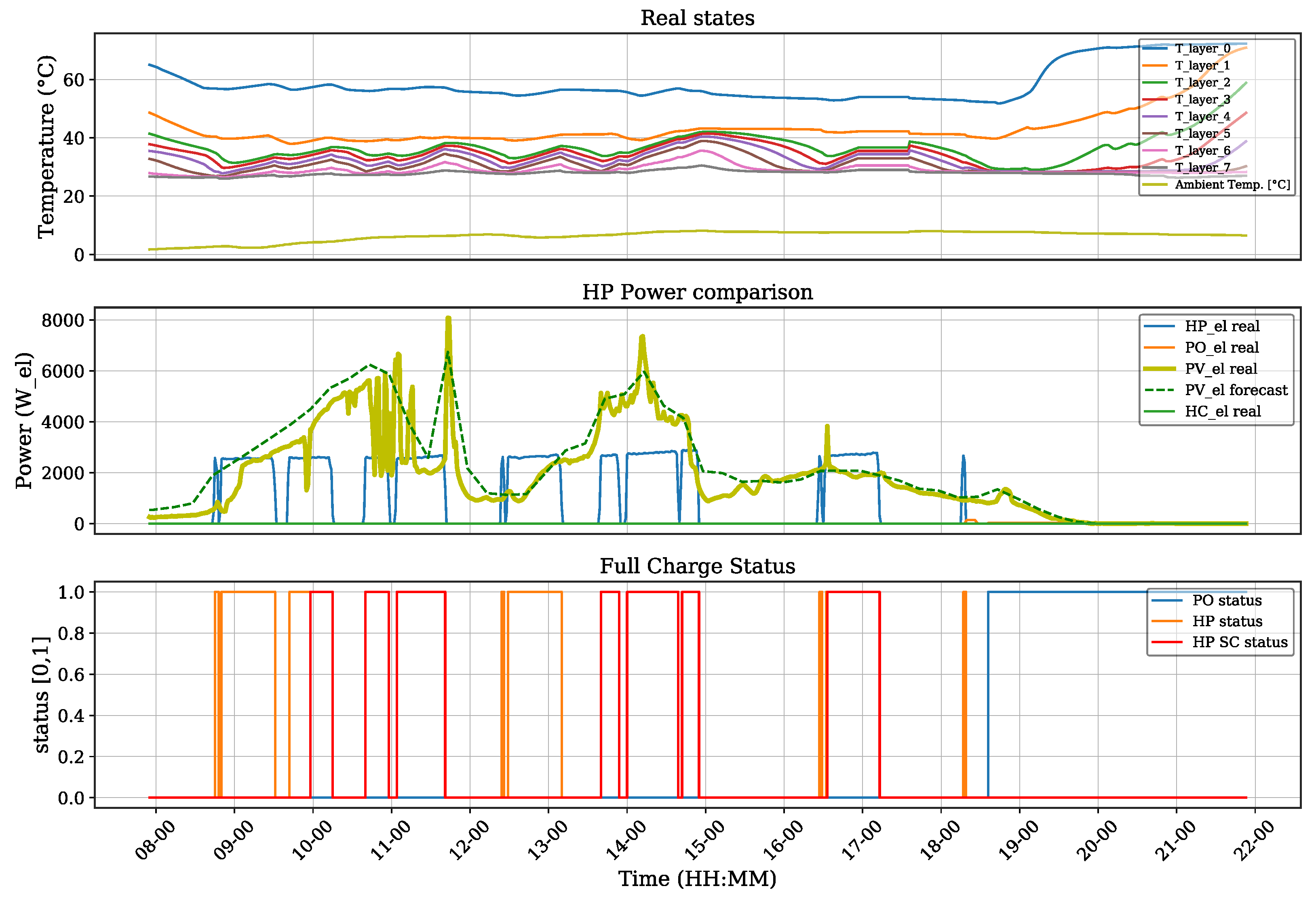Click the PO status legend label

(x=1227, y=600)
